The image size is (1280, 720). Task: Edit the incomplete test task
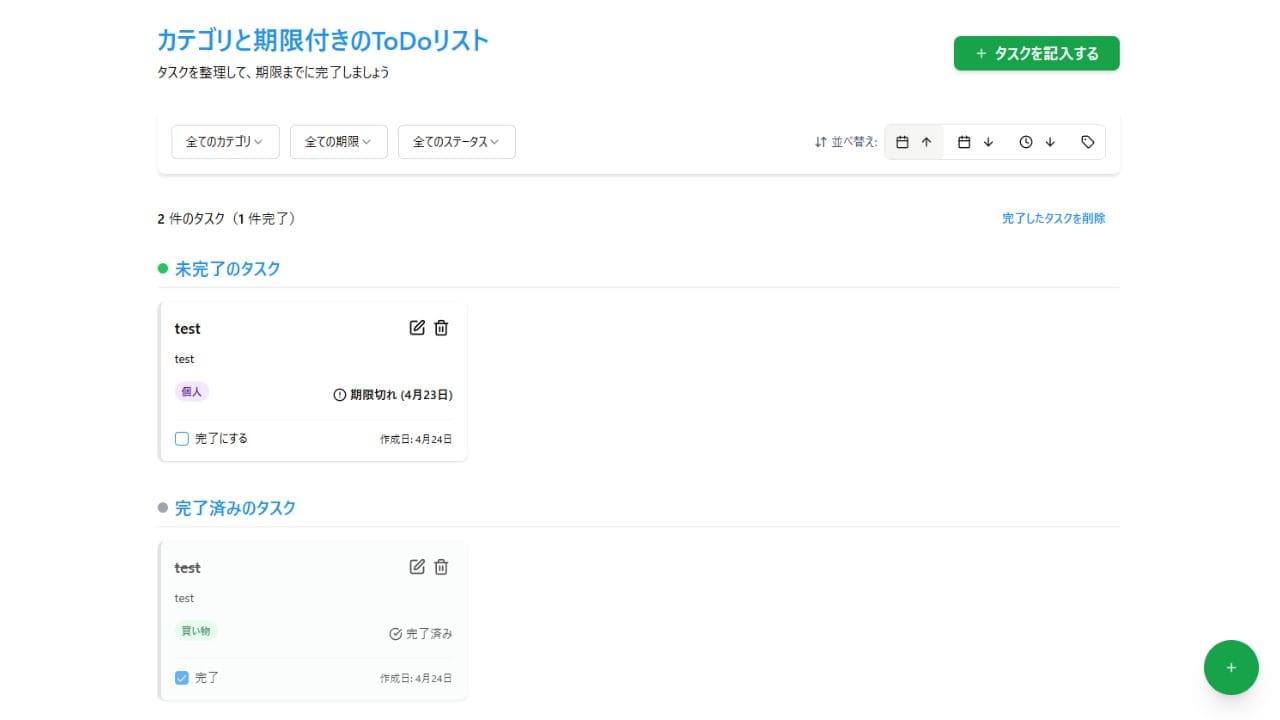point(417,328)
